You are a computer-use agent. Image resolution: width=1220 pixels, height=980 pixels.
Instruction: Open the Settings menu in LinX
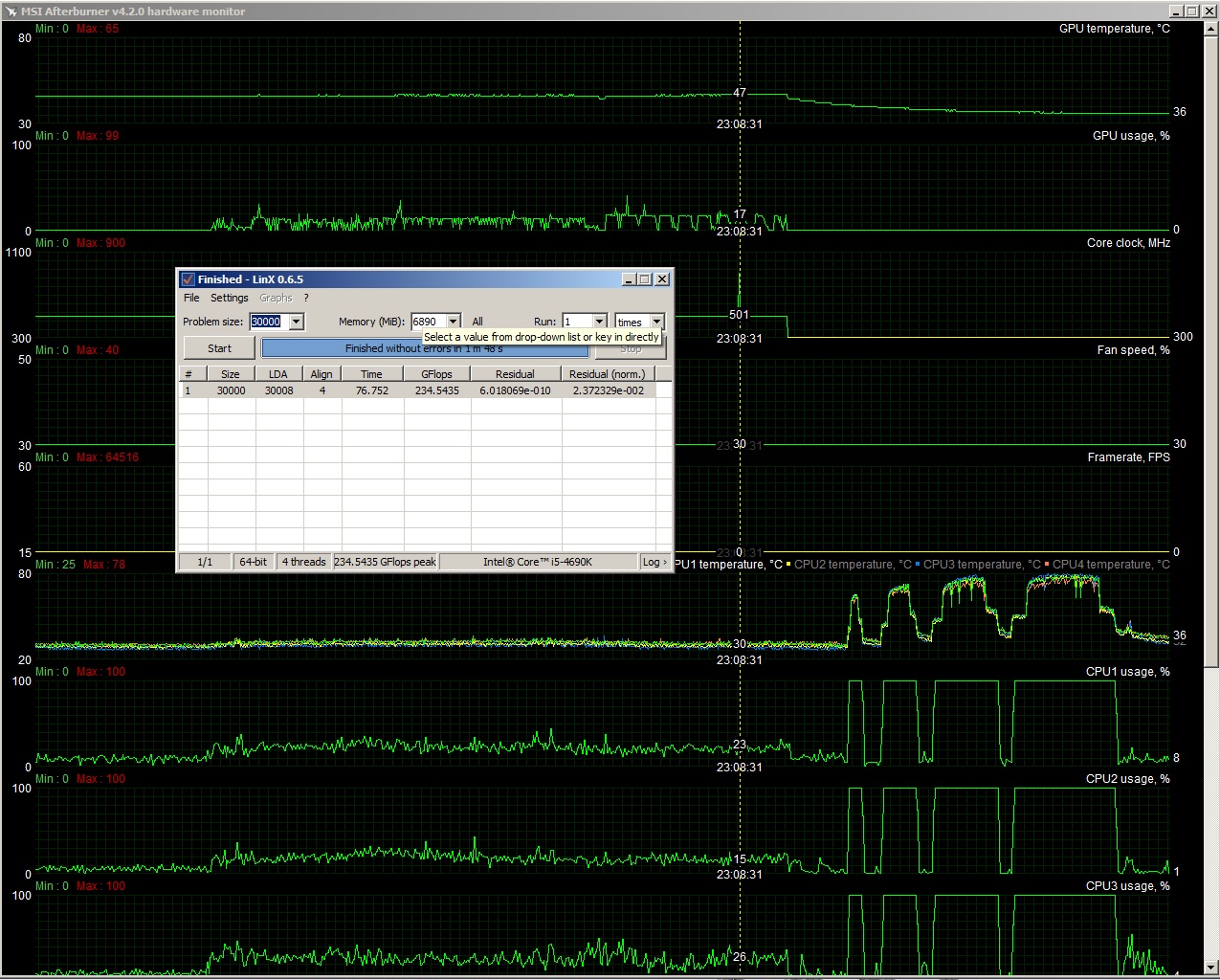point(229,298)
